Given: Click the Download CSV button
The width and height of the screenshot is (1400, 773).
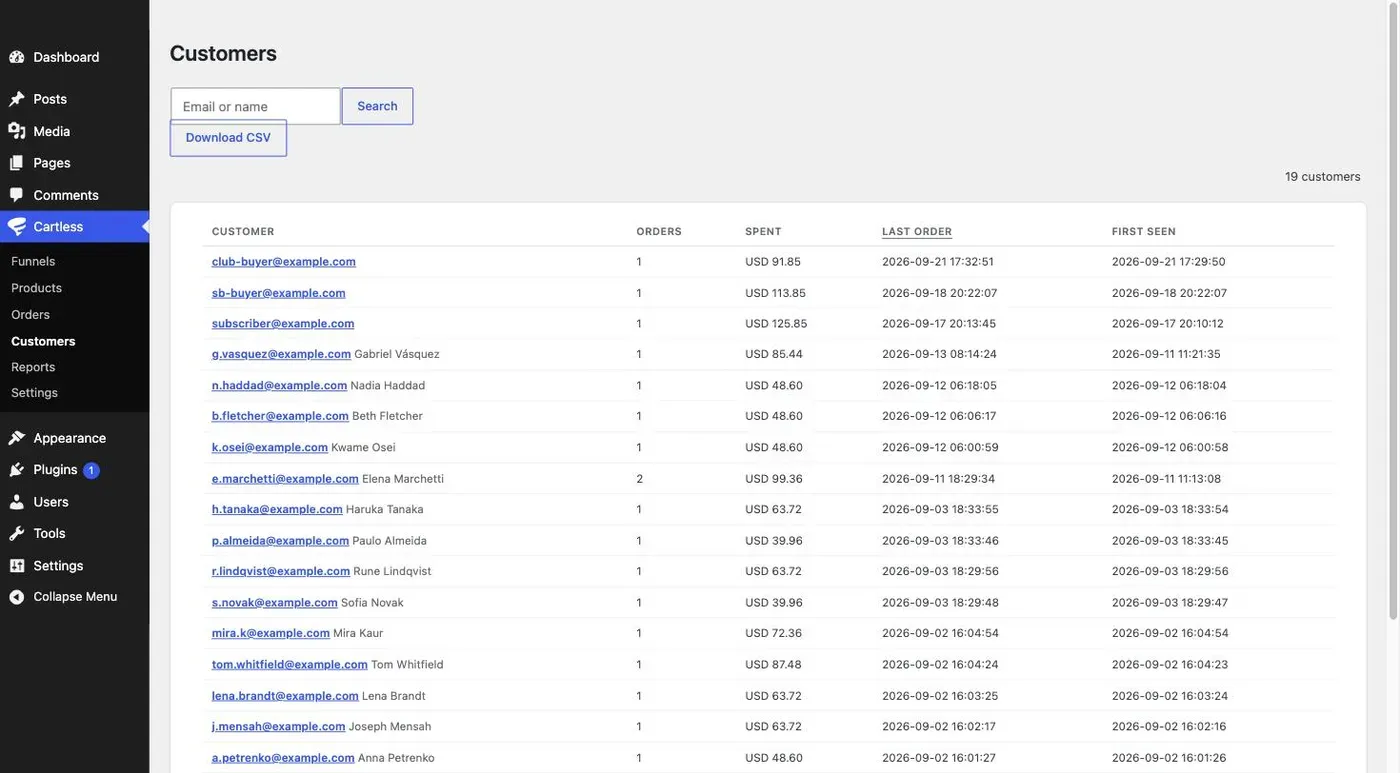Looking at the screenshot, I should 228,138.
